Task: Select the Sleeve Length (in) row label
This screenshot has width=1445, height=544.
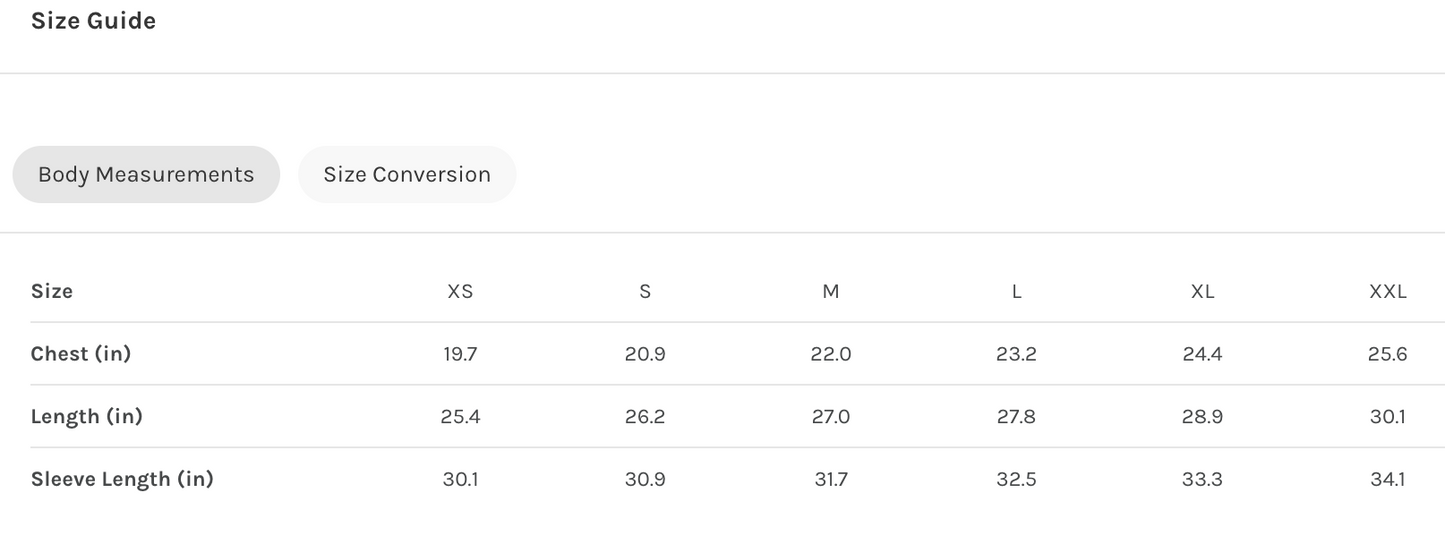Action: (x=122, y=479)
